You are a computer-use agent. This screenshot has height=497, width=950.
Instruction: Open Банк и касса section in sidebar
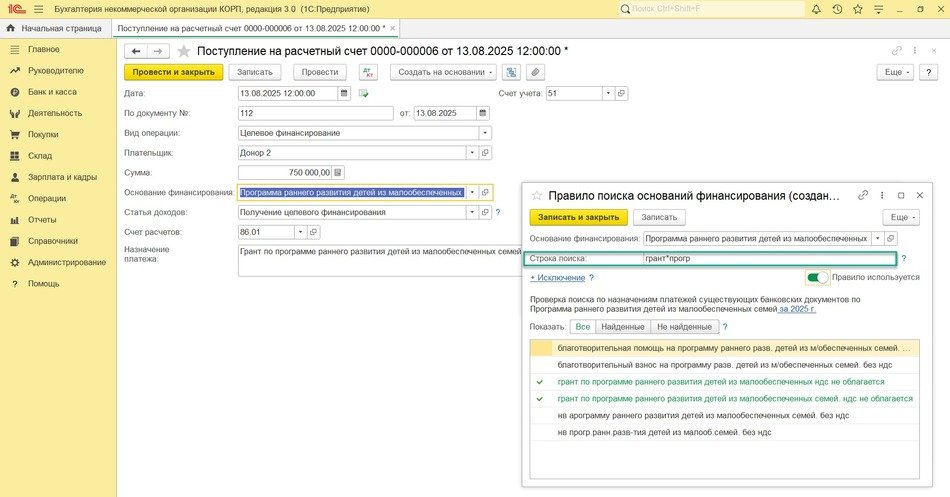52,92
